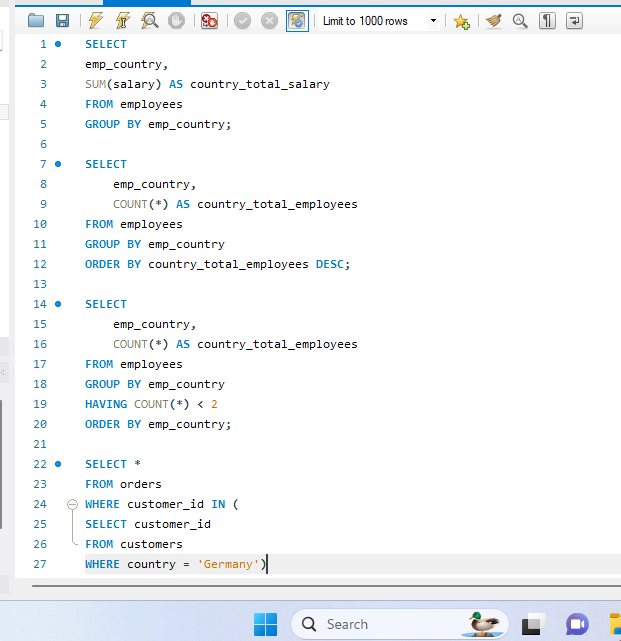The height and width of the screenshot is (641, 621).
Task: Save the script to file
Action: pyautogui.click(x=62, y=20)
